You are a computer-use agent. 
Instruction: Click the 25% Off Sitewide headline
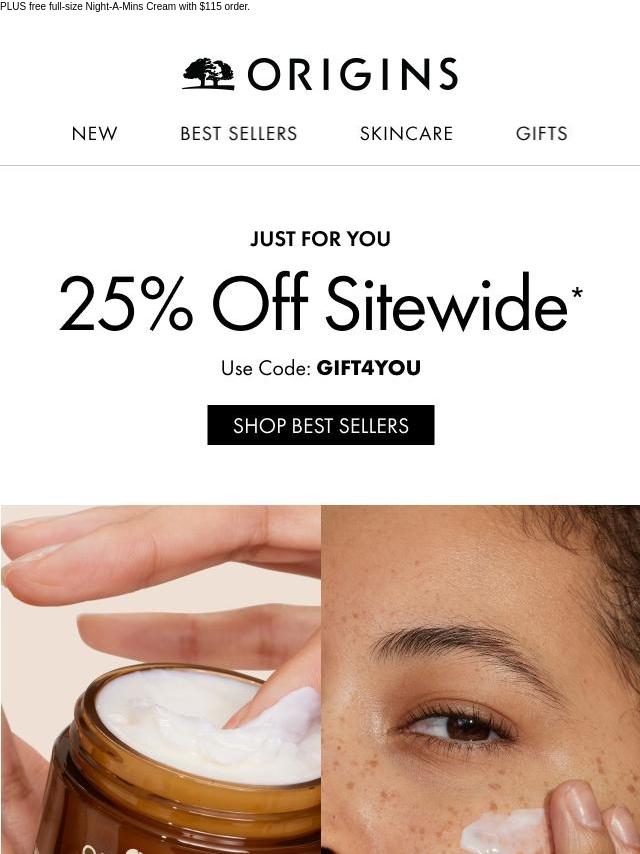[314, 302]
